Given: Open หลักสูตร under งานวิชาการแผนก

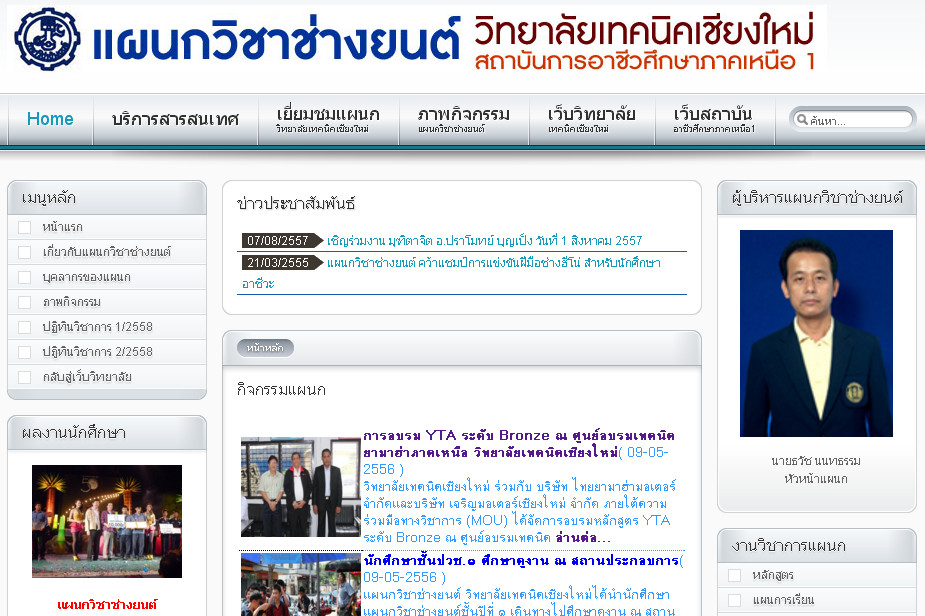Looking at the screenshot, I should click(772, 575).
